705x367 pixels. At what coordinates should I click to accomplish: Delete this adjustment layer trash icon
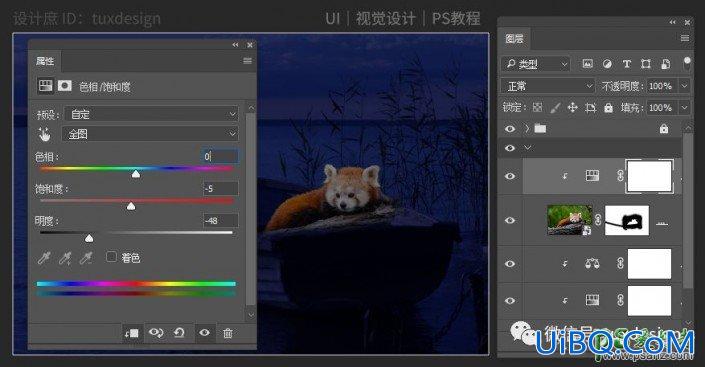(x=228, y=333)
